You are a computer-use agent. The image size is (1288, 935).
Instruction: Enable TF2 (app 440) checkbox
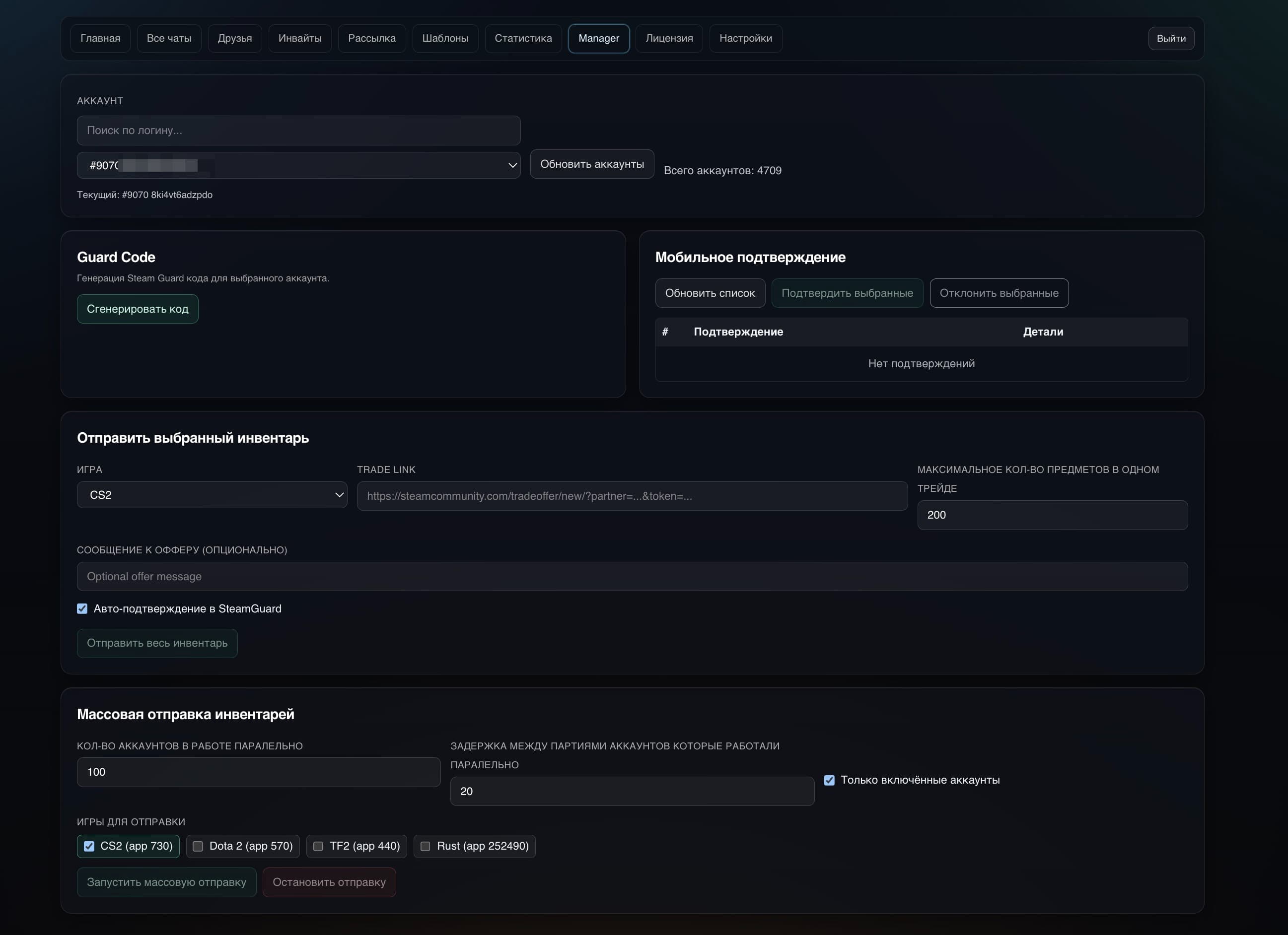(x=318, y=847)
